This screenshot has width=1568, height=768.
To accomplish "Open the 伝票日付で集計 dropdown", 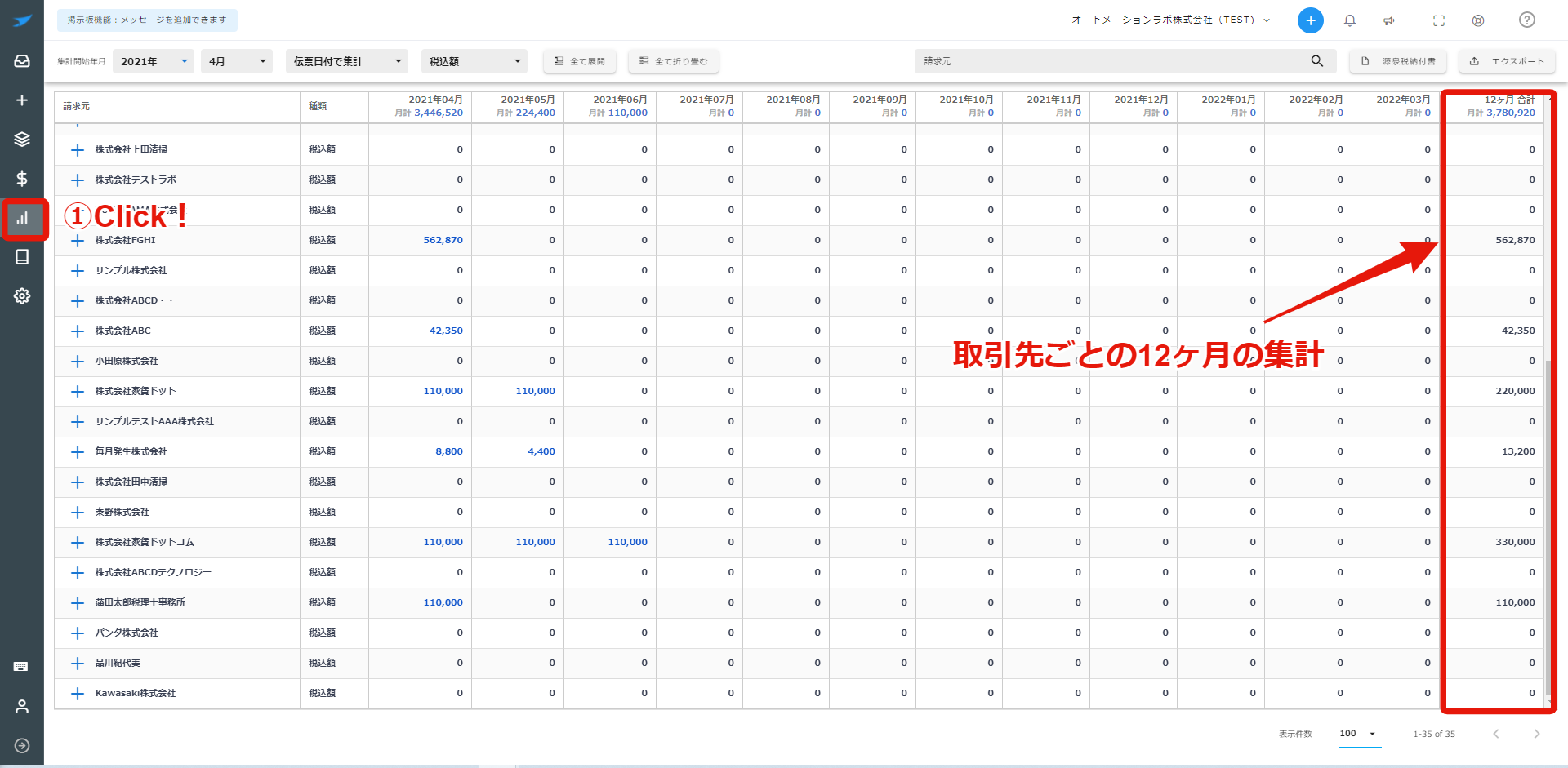I will click(x=347, y=61).
